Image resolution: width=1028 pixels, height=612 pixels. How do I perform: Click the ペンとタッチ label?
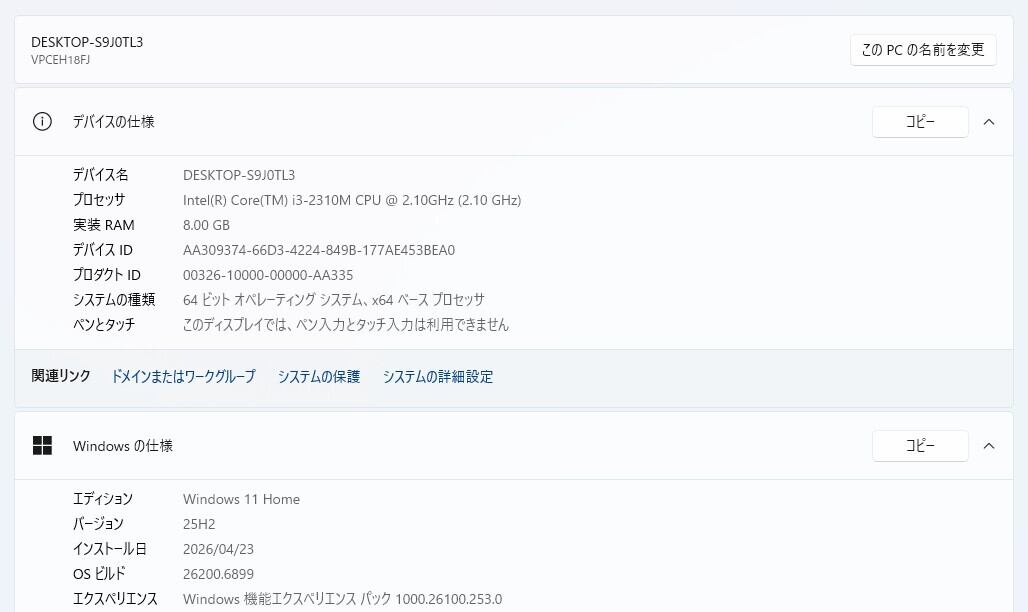[x=104, y=325]
